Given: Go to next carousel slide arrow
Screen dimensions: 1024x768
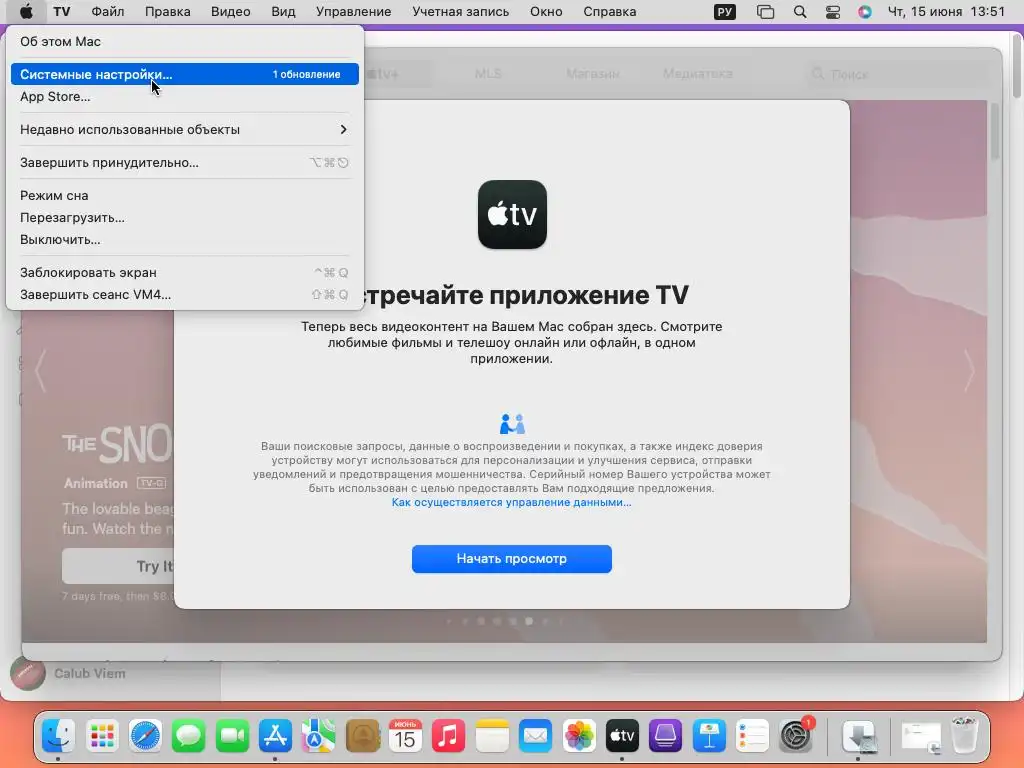Looking at the screenshot, I should [x=969, y=371].
